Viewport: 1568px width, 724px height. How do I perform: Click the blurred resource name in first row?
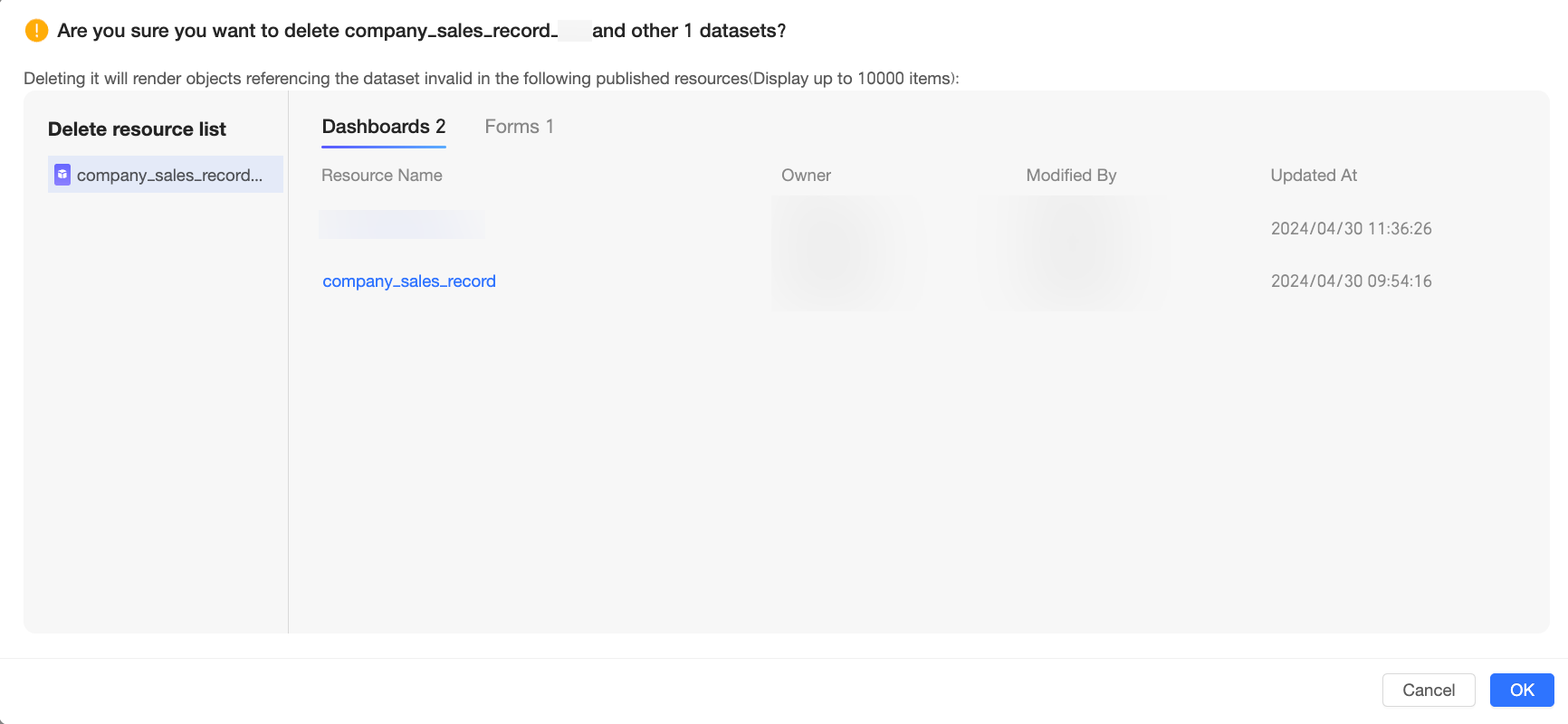point(402,224)
